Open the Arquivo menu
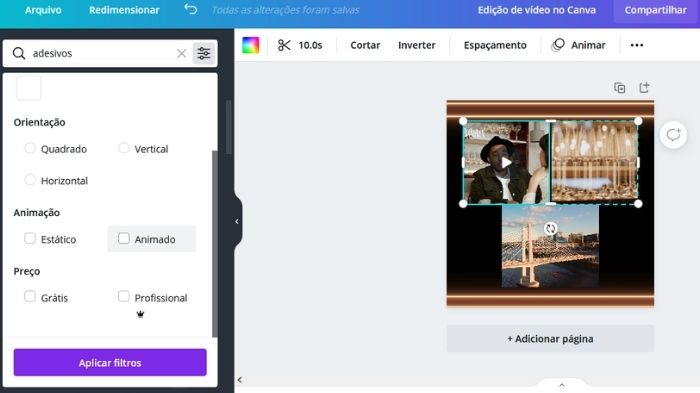The image size is (700, 393). point(43,10)
